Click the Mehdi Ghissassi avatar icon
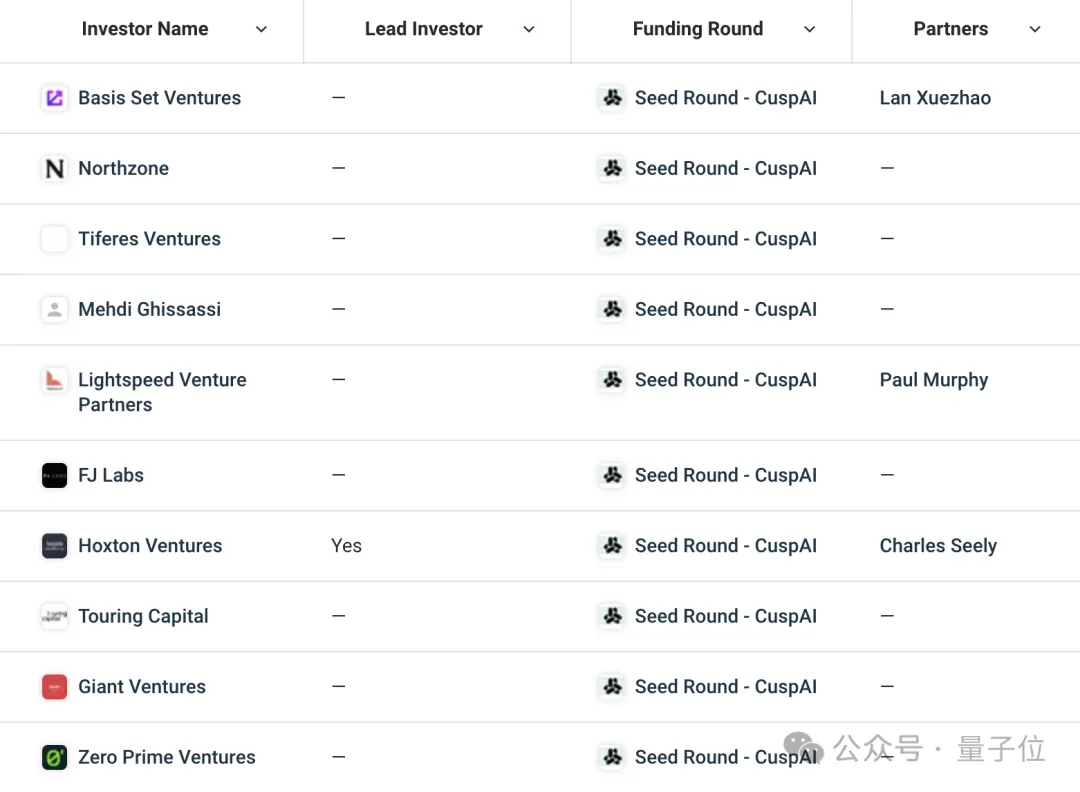 [x=54, y=309]
